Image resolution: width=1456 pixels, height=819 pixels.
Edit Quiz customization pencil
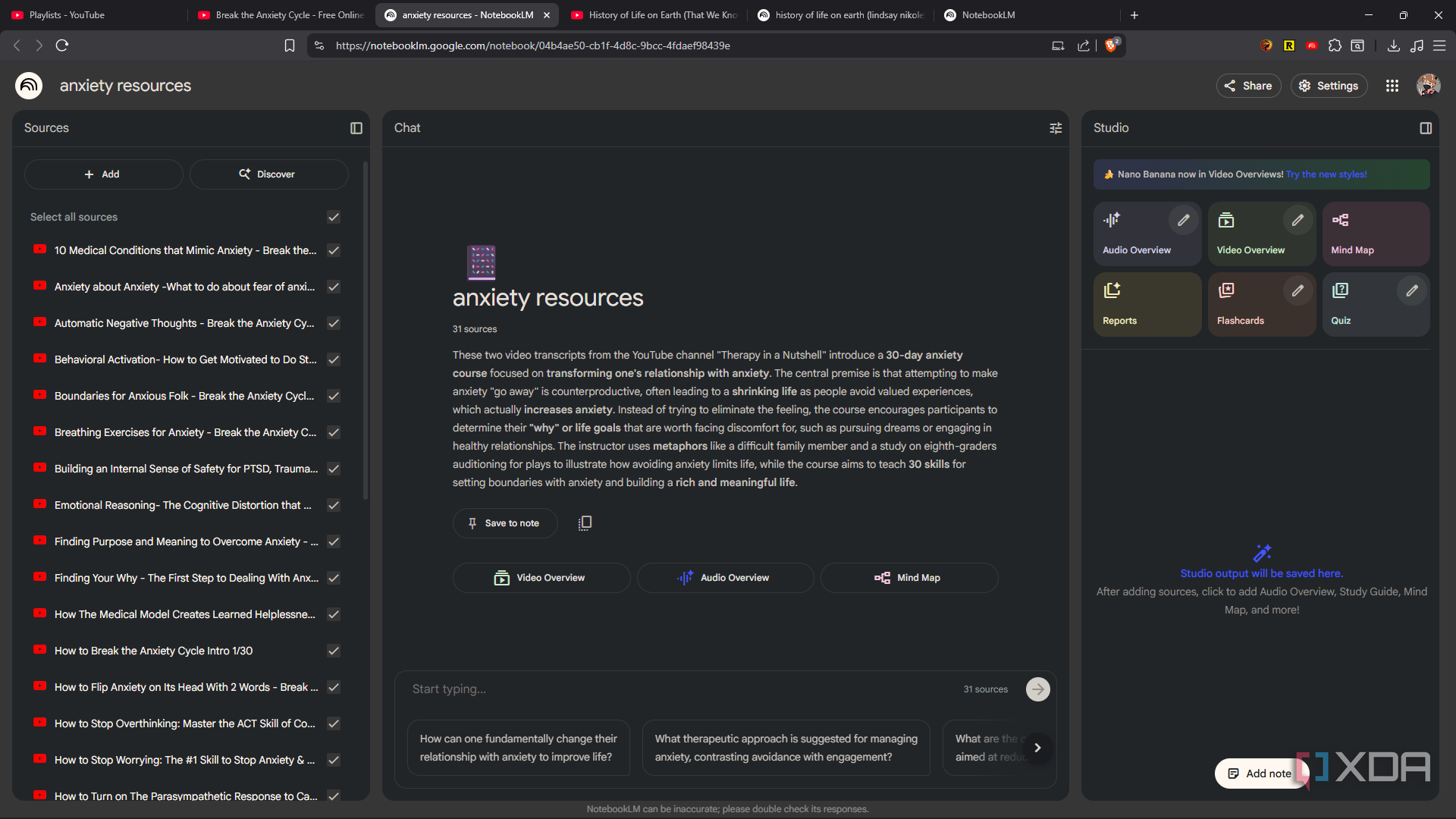click(1411, 290)
